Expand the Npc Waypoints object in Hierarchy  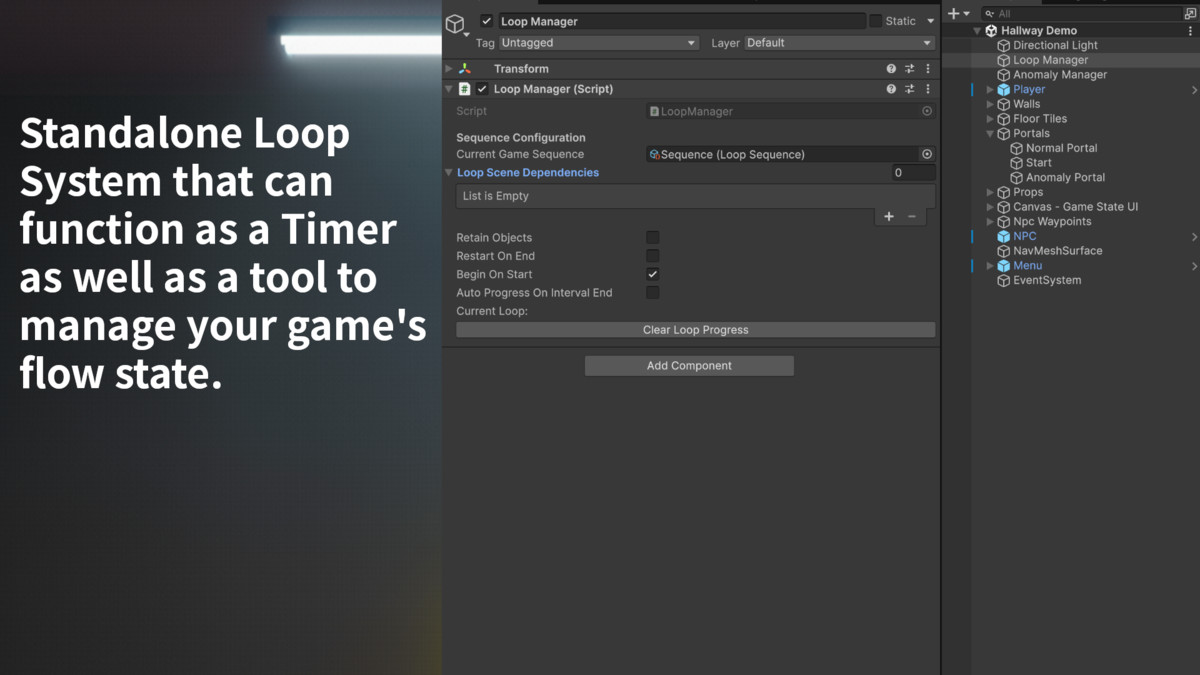click(991, 222)
